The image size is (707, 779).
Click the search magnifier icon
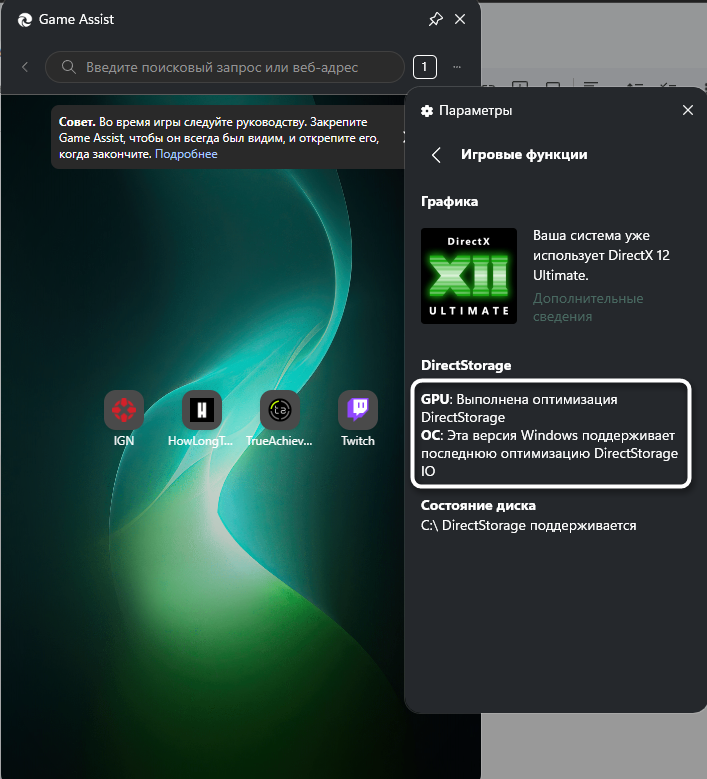coord(69,67)
